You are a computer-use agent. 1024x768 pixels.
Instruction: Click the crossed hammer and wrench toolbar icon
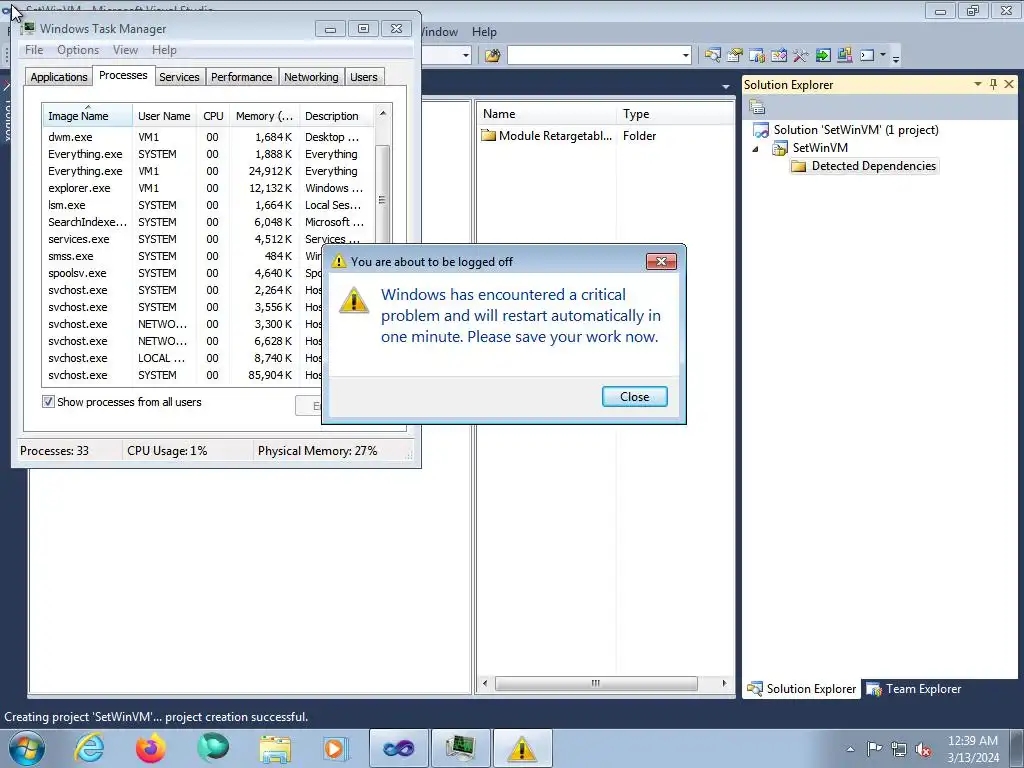801,56
